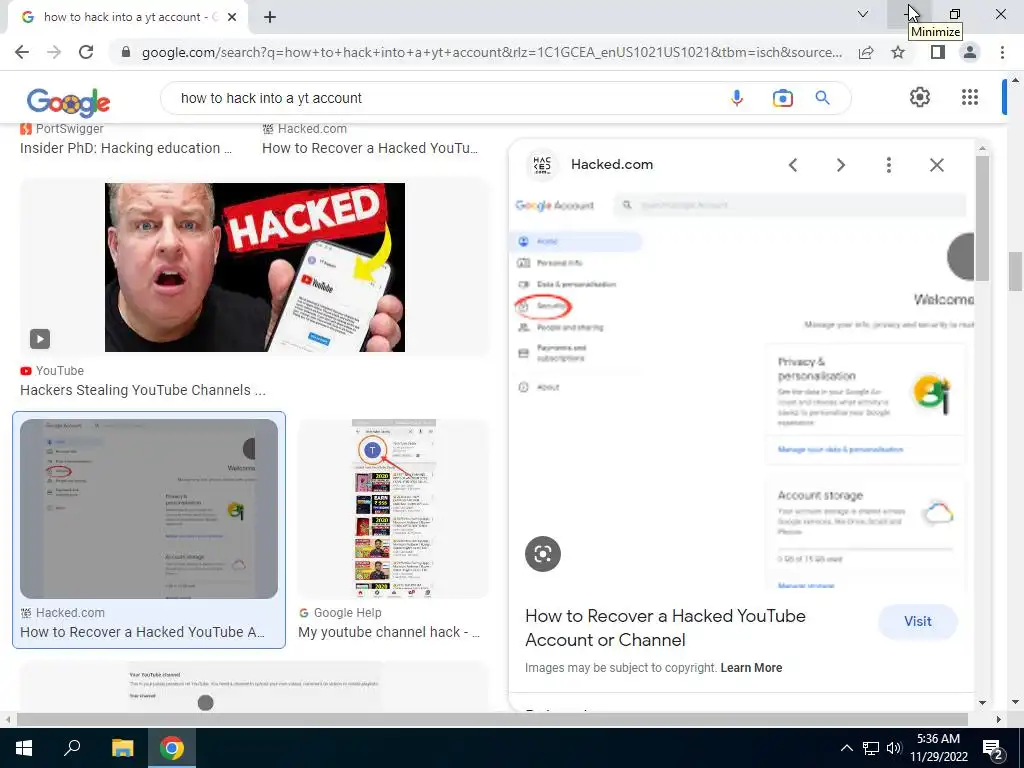Screen dimensions: 1024x768
Task: Open preview panel three-dot options
Action: pyautogui.click(x=888, y=165)
